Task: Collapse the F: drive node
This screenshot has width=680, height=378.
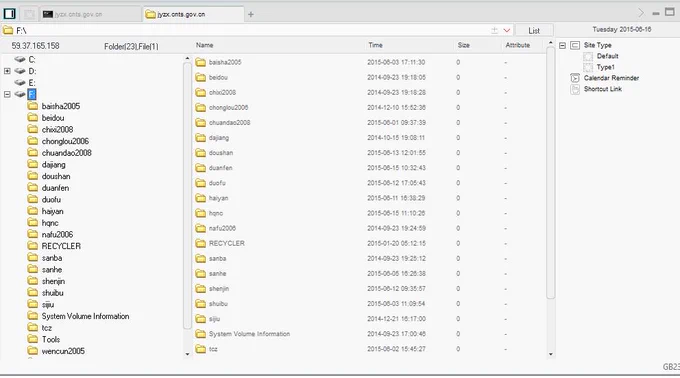Action: [x=7, y=94]
